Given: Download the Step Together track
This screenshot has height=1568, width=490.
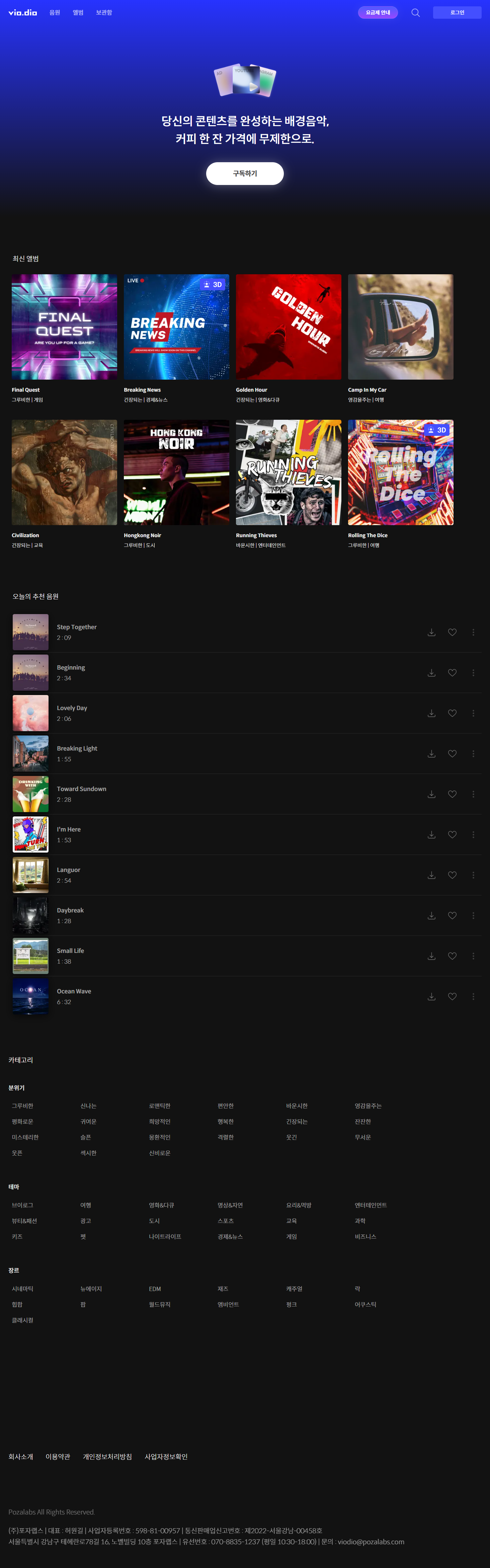Looking at the screenshot, I should click(431, 632).
